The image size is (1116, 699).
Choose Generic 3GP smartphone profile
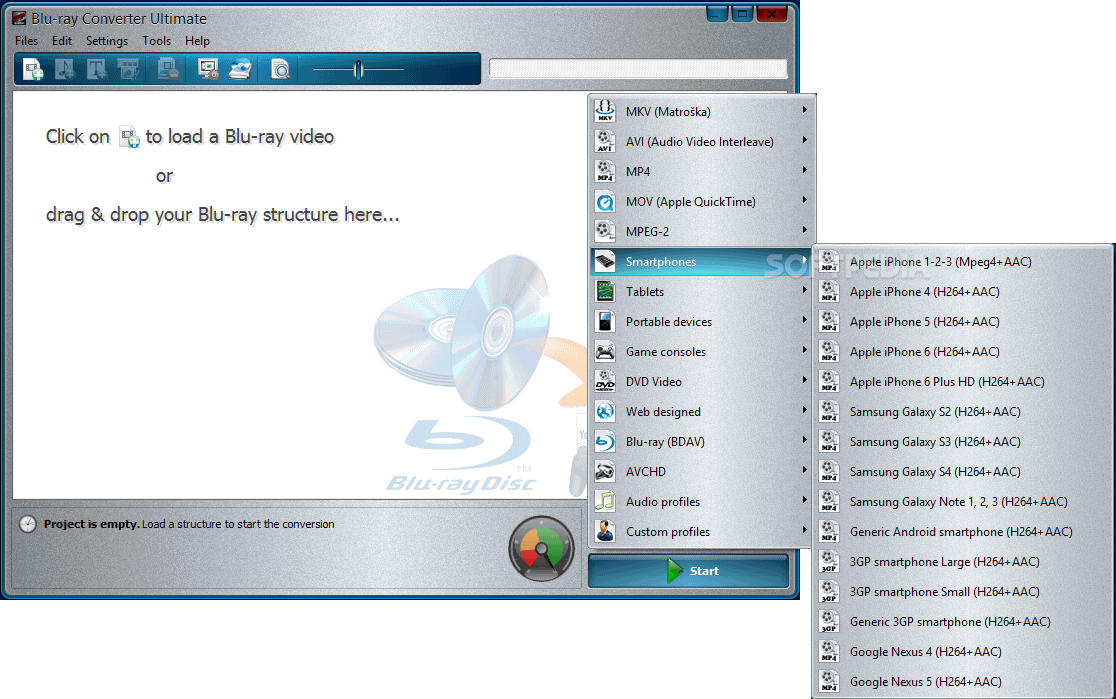coord(962,621)
